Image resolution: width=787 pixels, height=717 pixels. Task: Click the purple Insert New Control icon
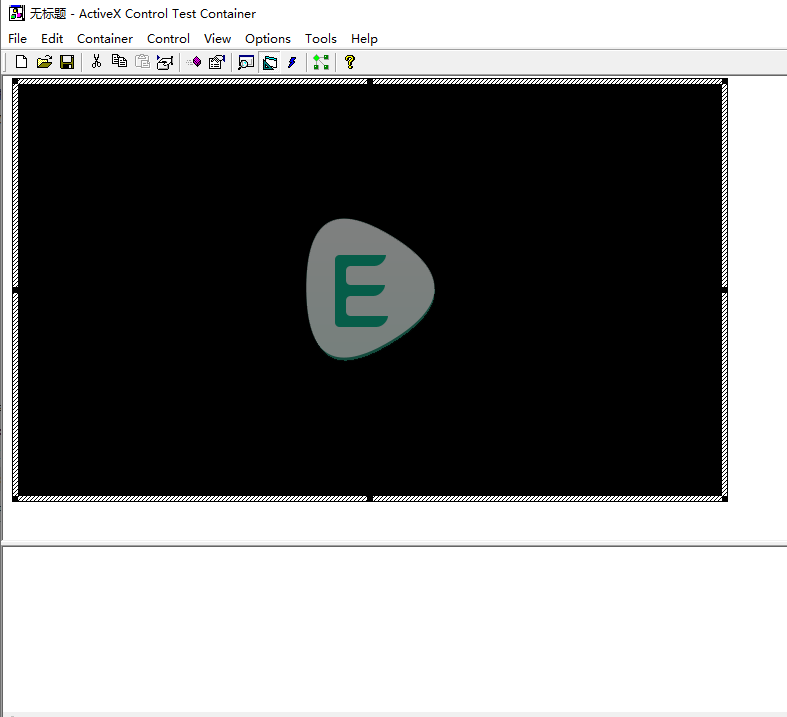[194, 62]
